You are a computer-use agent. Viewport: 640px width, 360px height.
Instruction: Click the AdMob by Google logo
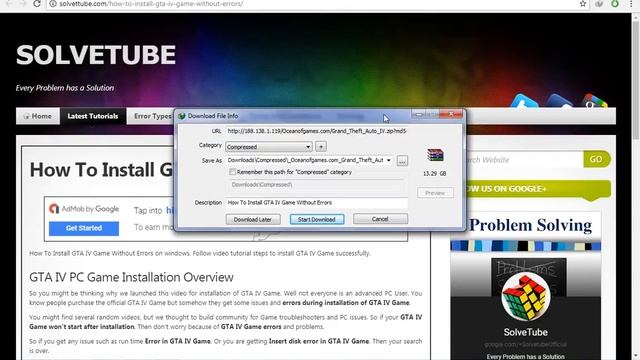click(84, 209)
